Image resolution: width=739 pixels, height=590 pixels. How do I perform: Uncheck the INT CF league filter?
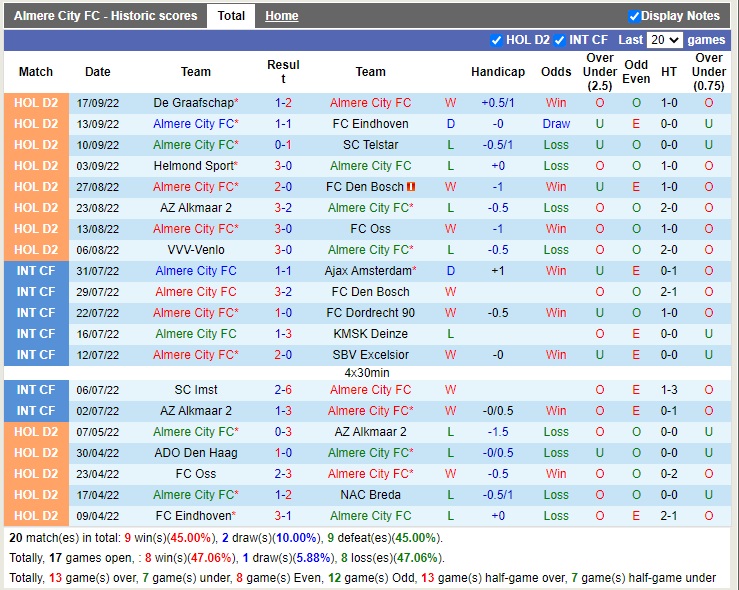tap(560, 40)
